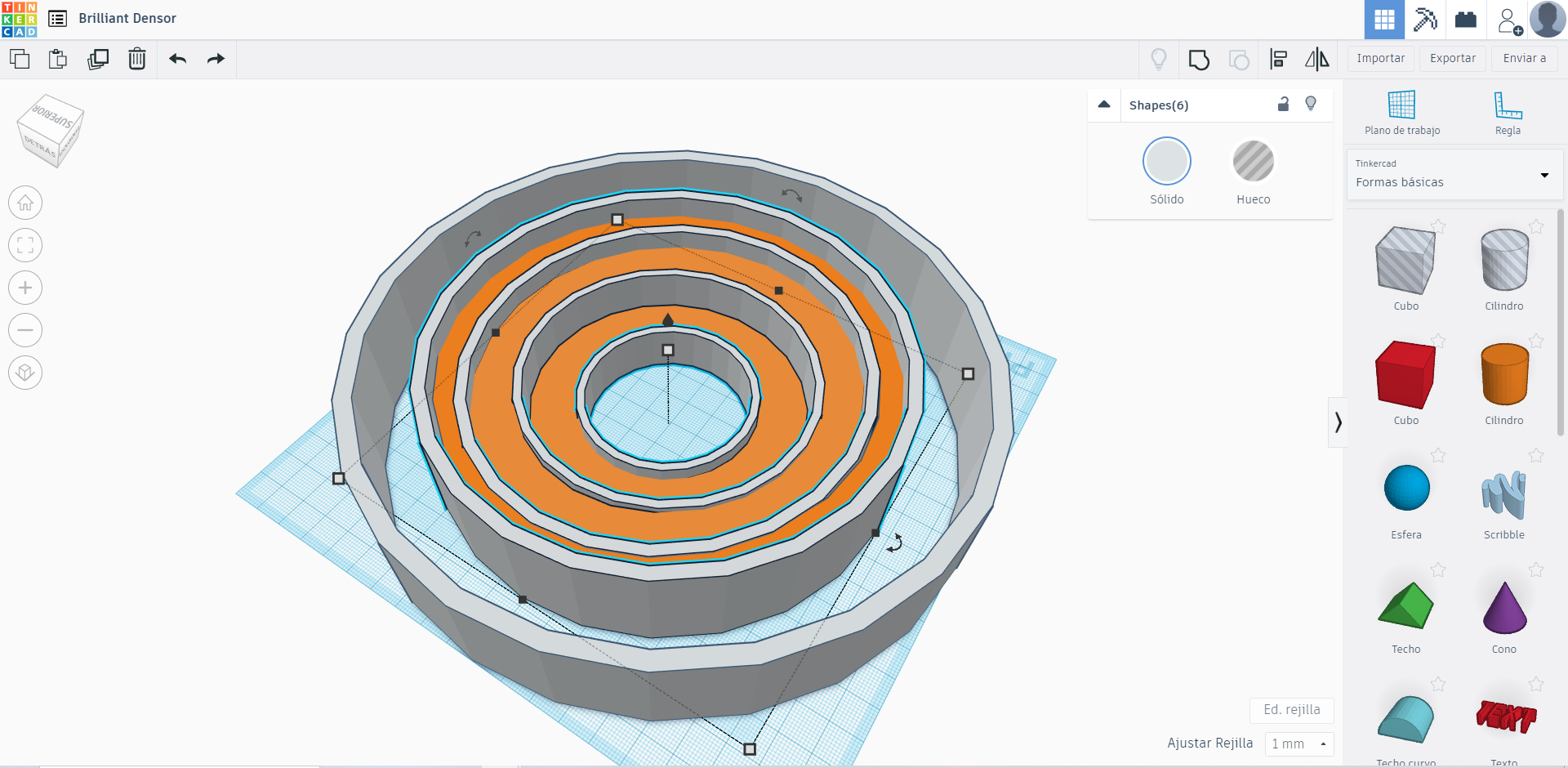Screen dimensions: 1568x768
Task: Redo the last action
Action: (x=216, y=59)
